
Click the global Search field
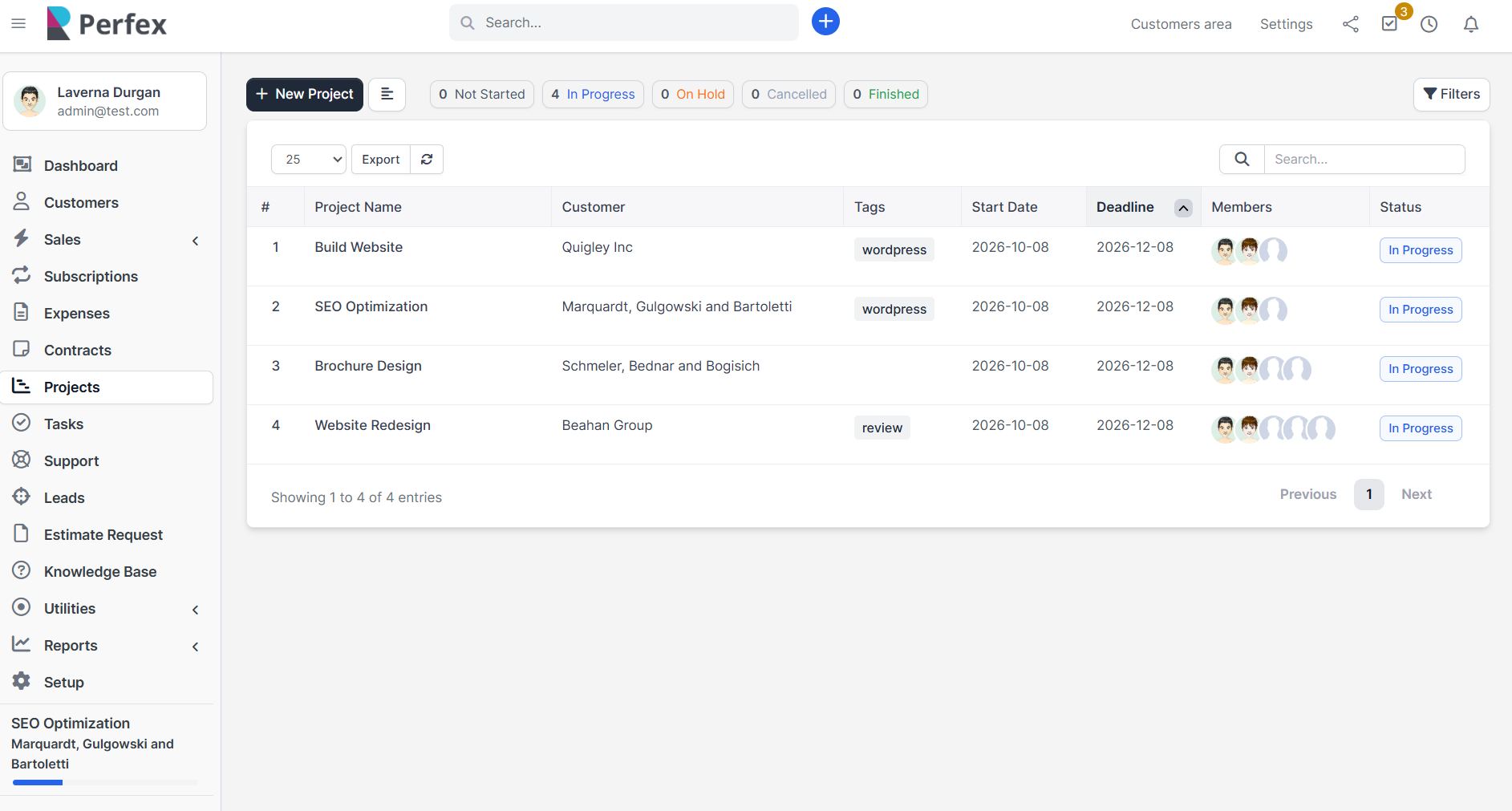pyautogui.click(x=624, y=22)
